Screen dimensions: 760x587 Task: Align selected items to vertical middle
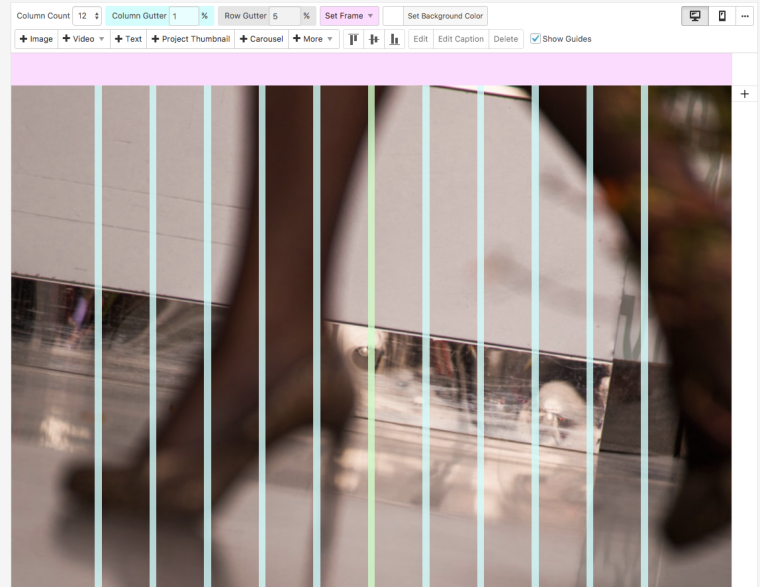(374, 39)
